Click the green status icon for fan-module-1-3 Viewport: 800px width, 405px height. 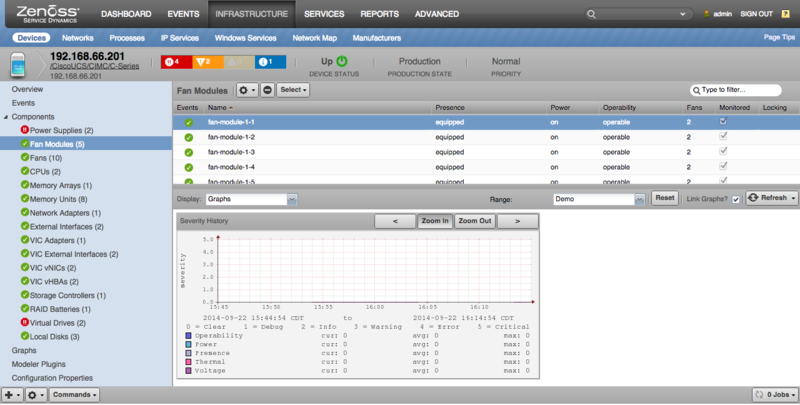[x=189, y=152]
